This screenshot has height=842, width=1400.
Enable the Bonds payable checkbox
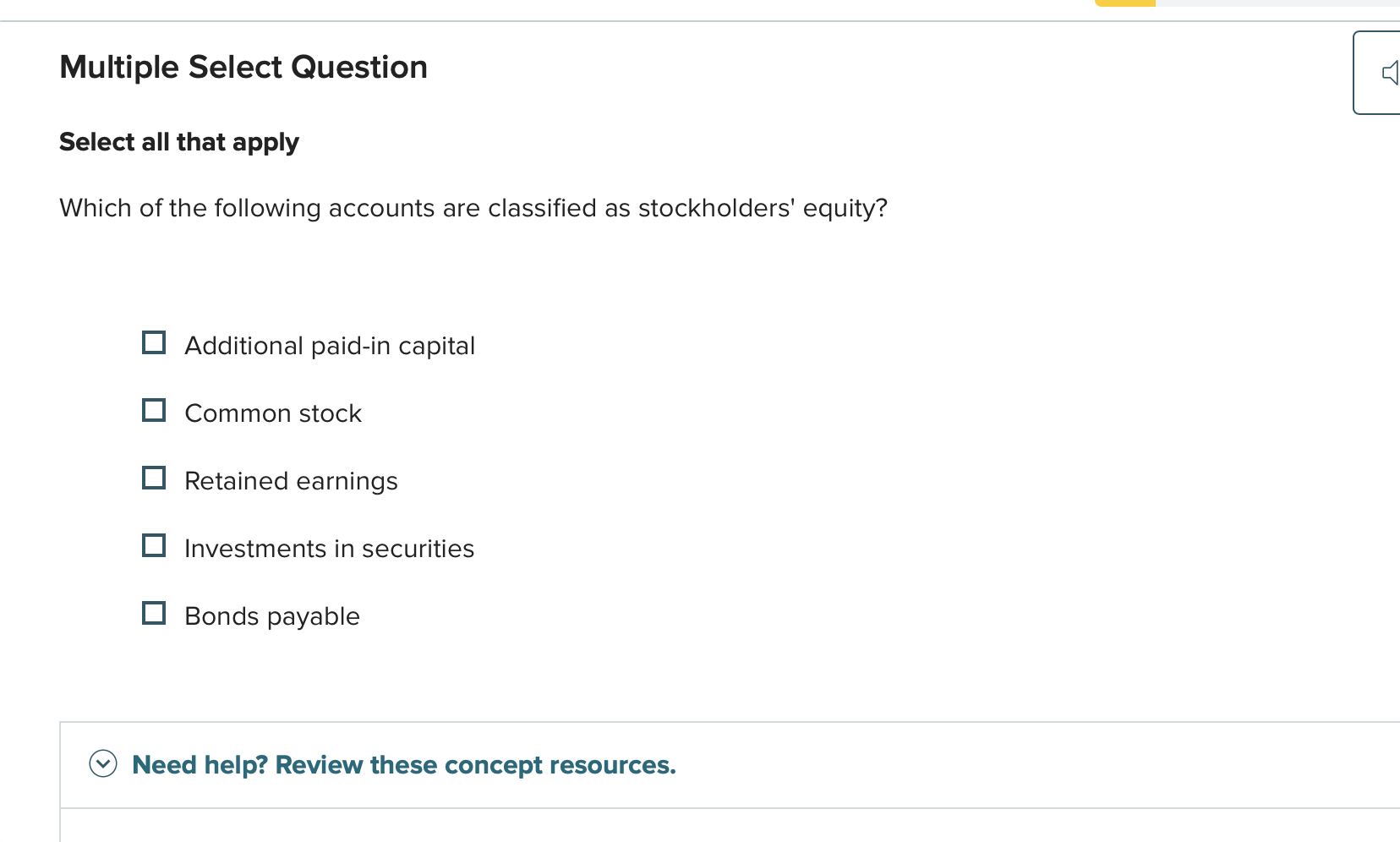(154, 613)
